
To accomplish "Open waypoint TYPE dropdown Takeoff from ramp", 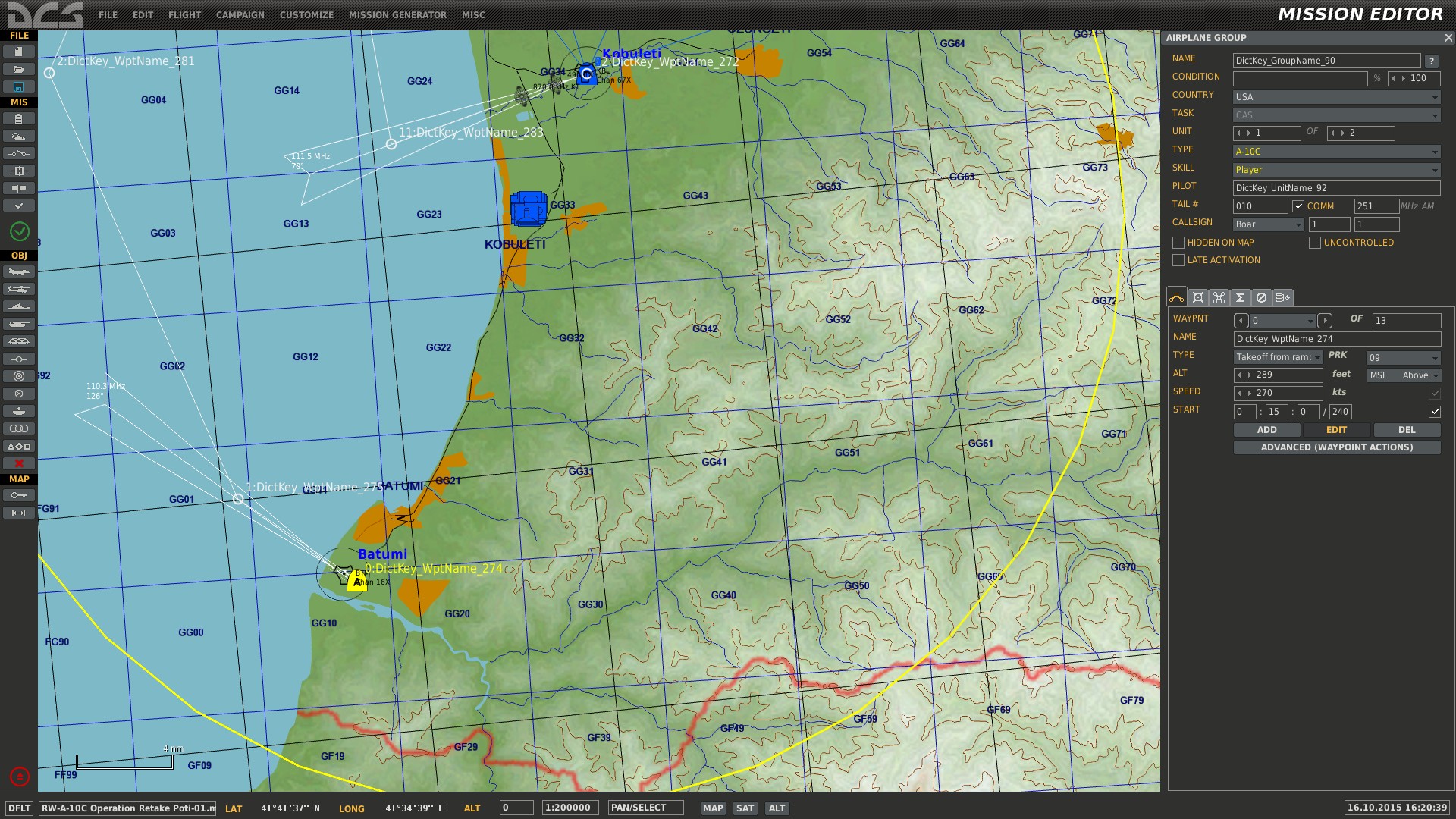I will point(1278,357).
